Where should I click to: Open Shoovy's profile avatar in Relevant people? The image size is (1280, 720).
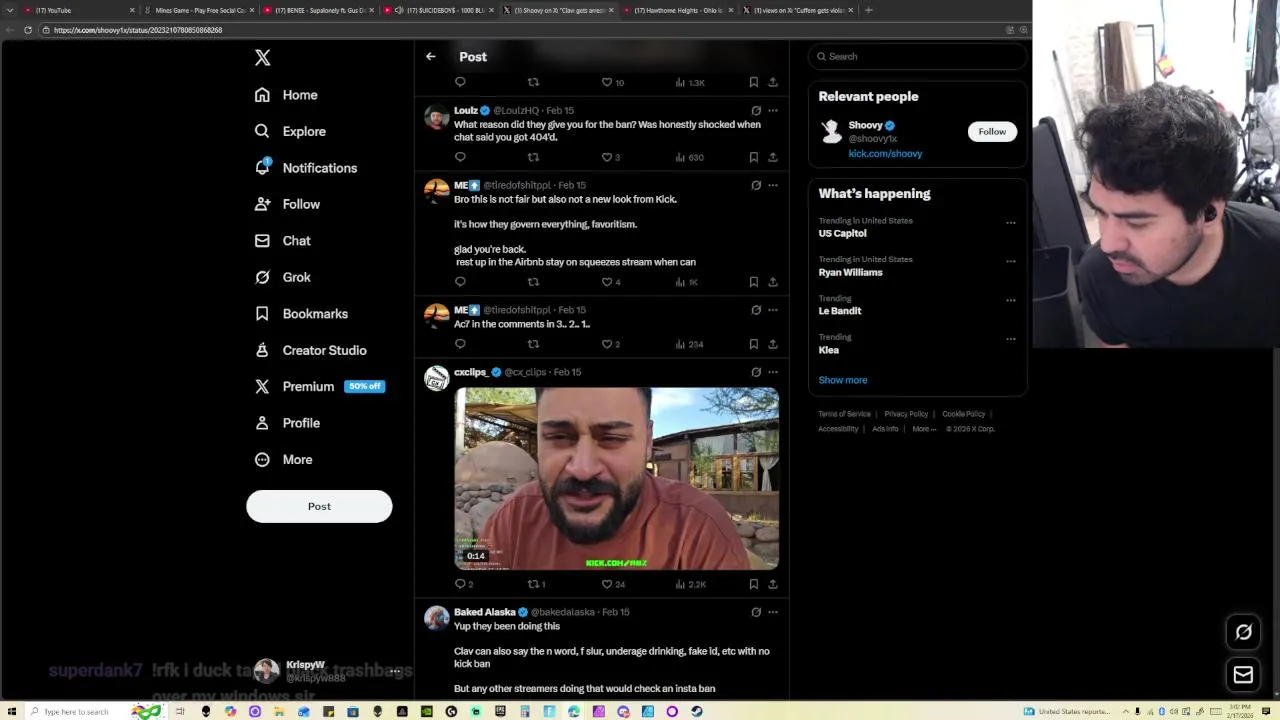coord(831,131)
